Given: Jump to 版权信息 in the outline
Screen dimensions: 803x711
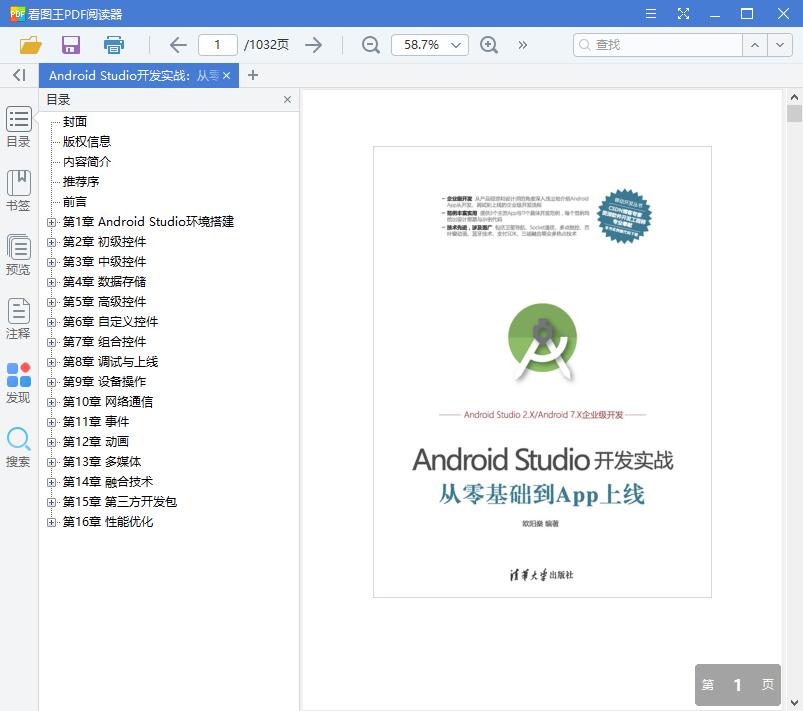Looking at the screenshot, I should pos(87,141).
